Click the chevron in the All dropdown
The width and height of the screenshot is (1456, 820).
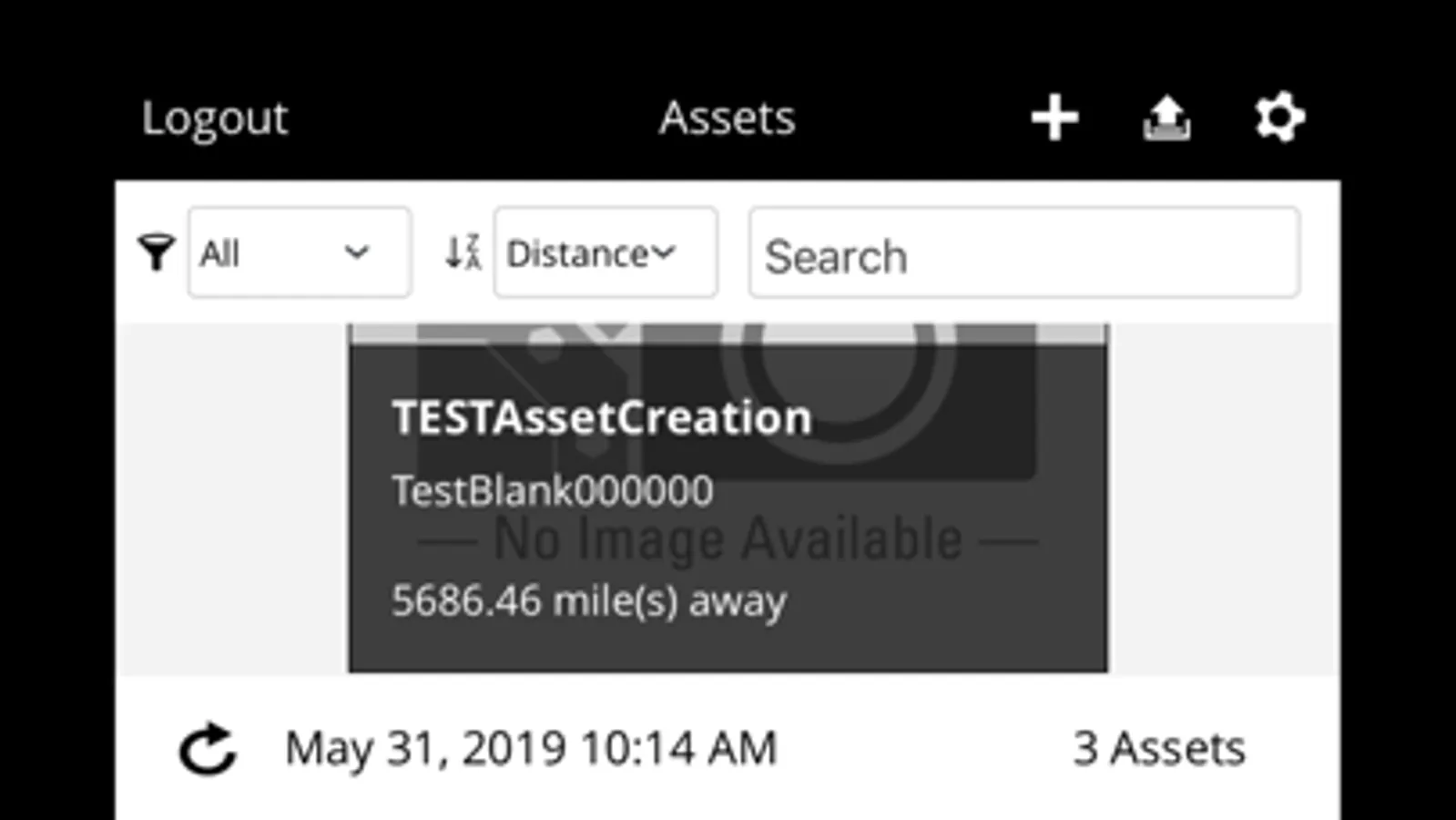coord(357,252)
